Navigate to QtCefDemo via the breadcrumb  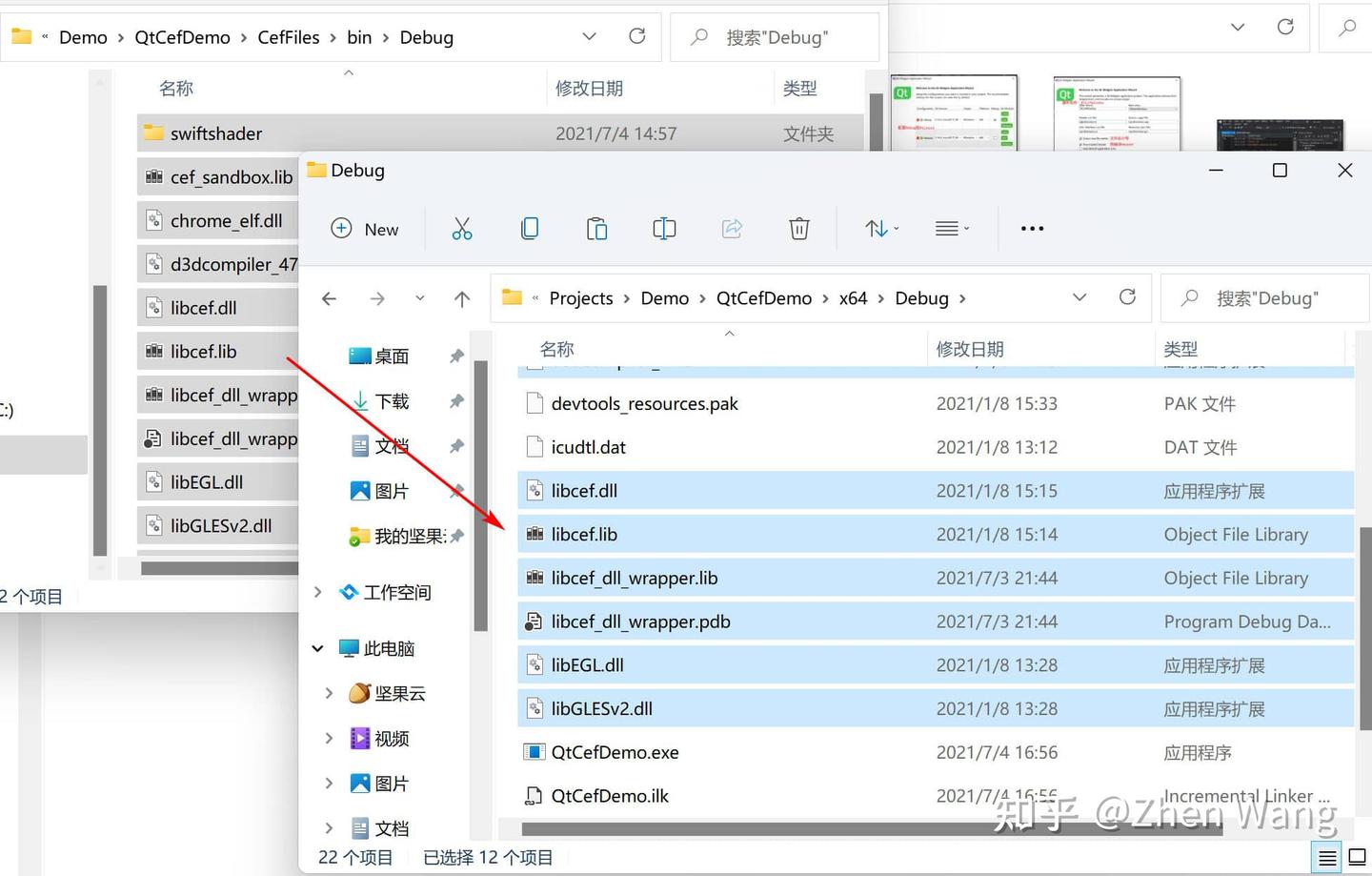(763, 297)
